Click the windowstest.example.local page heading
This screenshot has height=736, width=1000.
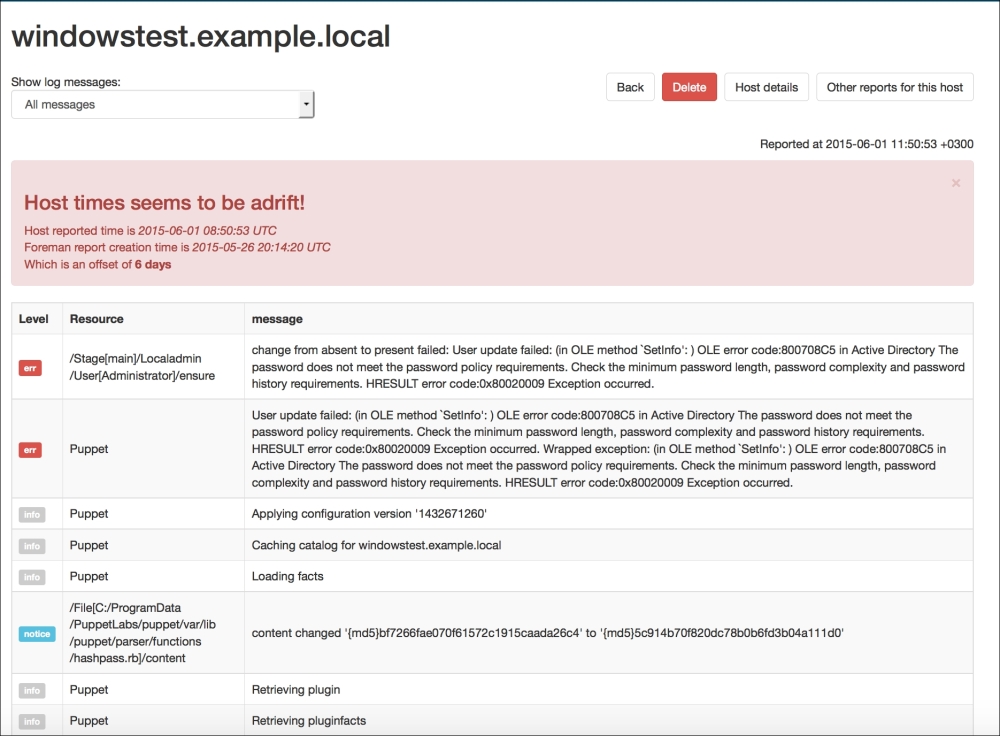coord(200,37)
